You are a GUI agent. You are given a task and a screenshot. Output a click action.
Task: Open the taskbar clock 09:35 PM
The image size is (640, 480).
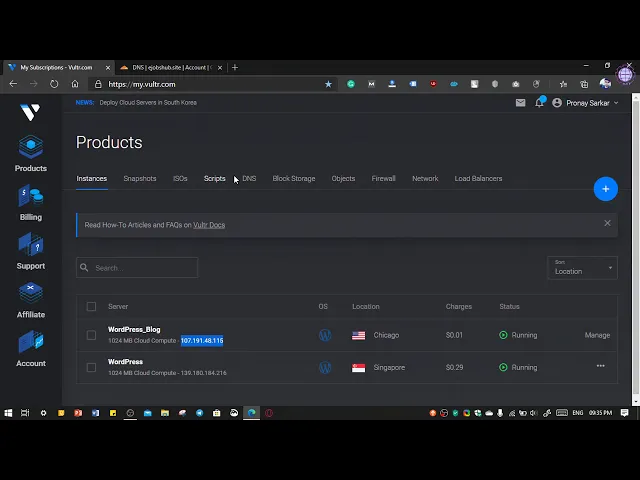point(600,413)
